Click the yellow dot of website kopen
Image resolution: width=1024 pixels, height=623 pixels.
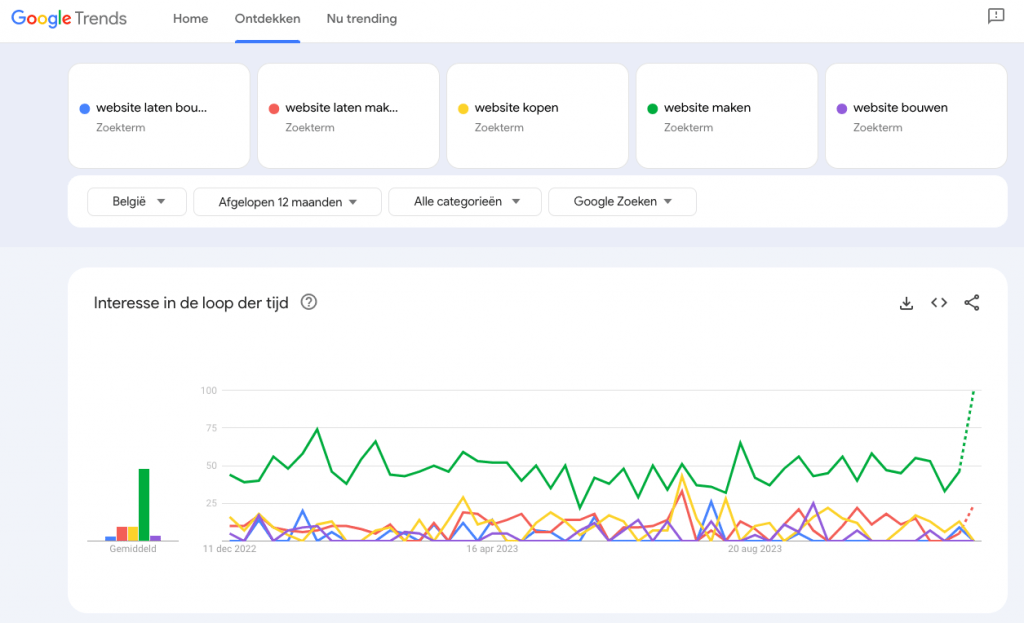pyautogui.click(x=463, y=109)
